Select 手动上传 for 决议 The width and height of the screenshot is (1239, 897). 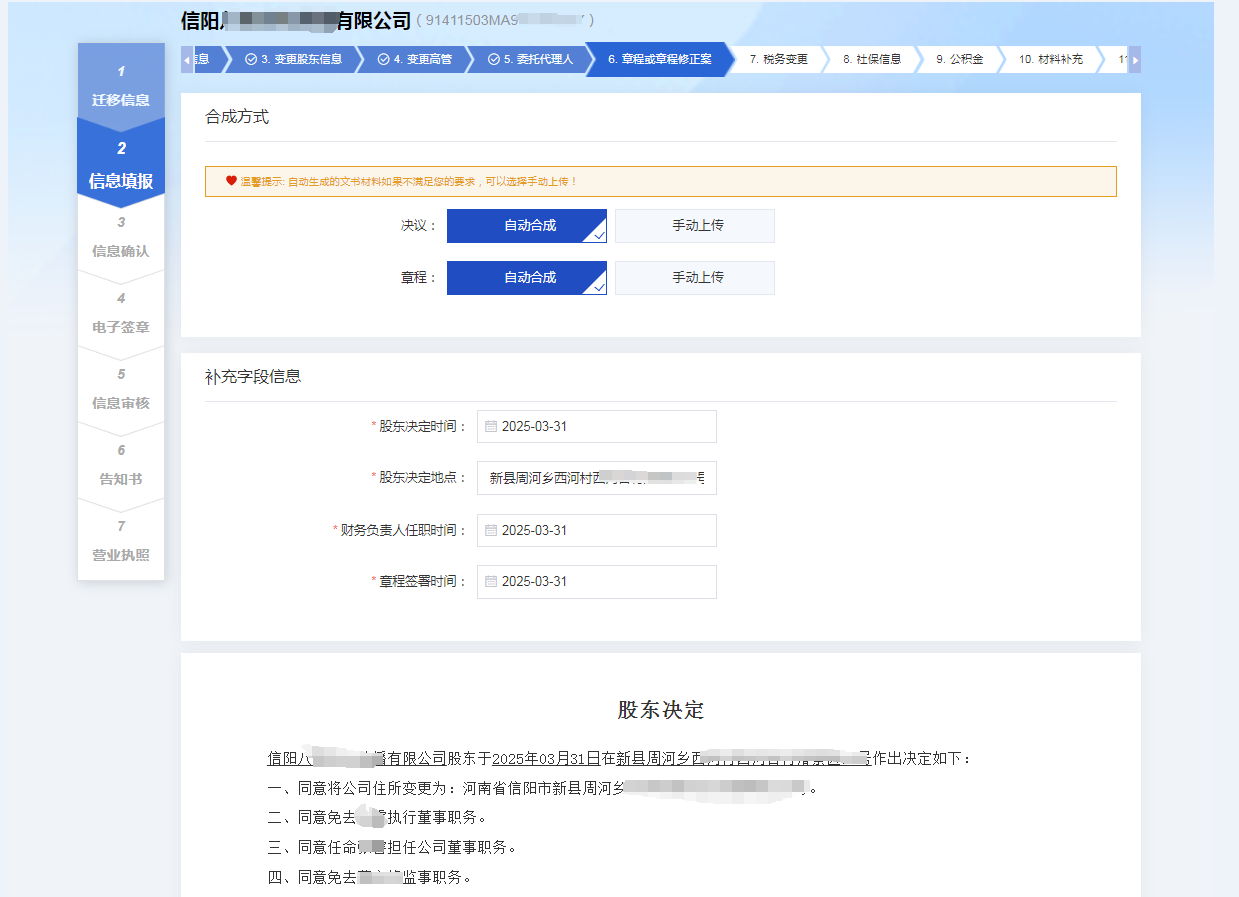tap(695, 226)
